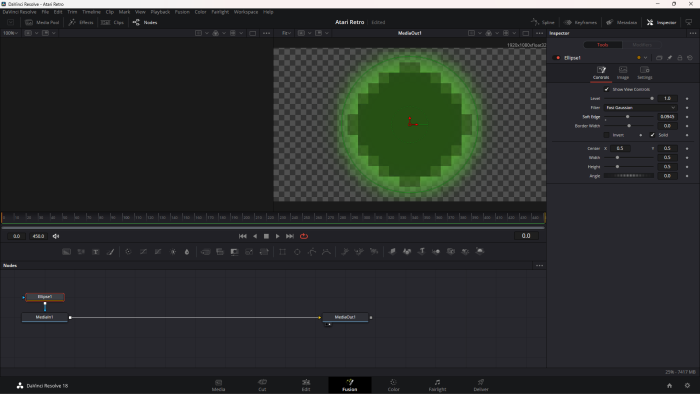Open the Image tab of Ellipse1

(x=623, y=72)
